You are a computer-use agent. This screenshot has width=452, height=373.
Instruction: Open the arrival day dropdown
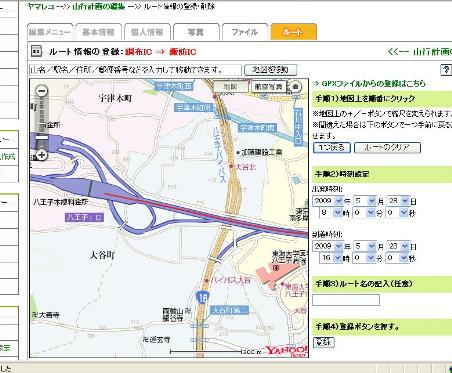[x=398, y=246]
